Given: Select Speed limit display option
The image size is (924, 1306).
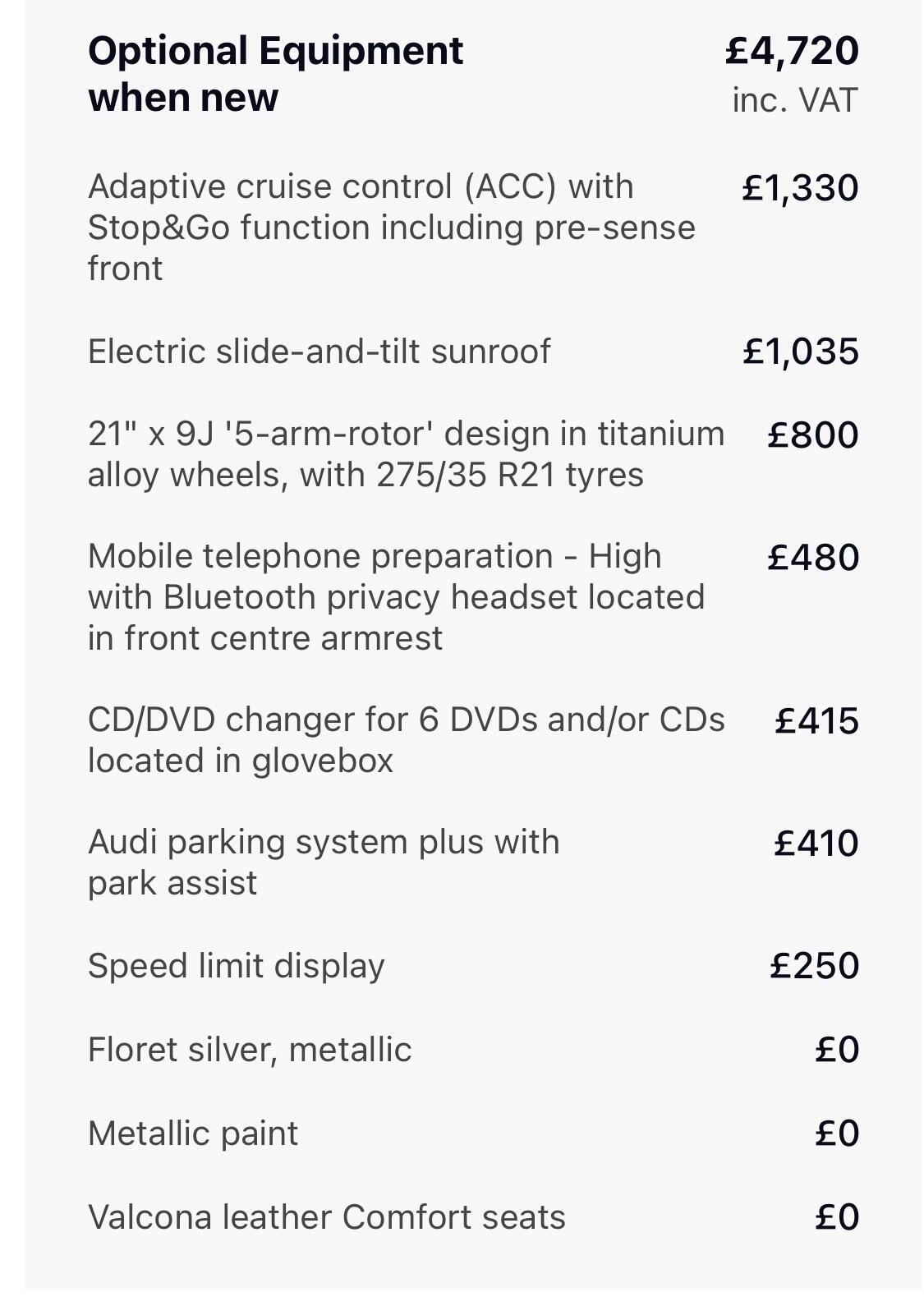Looking at the screenshot, I should [236, 966].
